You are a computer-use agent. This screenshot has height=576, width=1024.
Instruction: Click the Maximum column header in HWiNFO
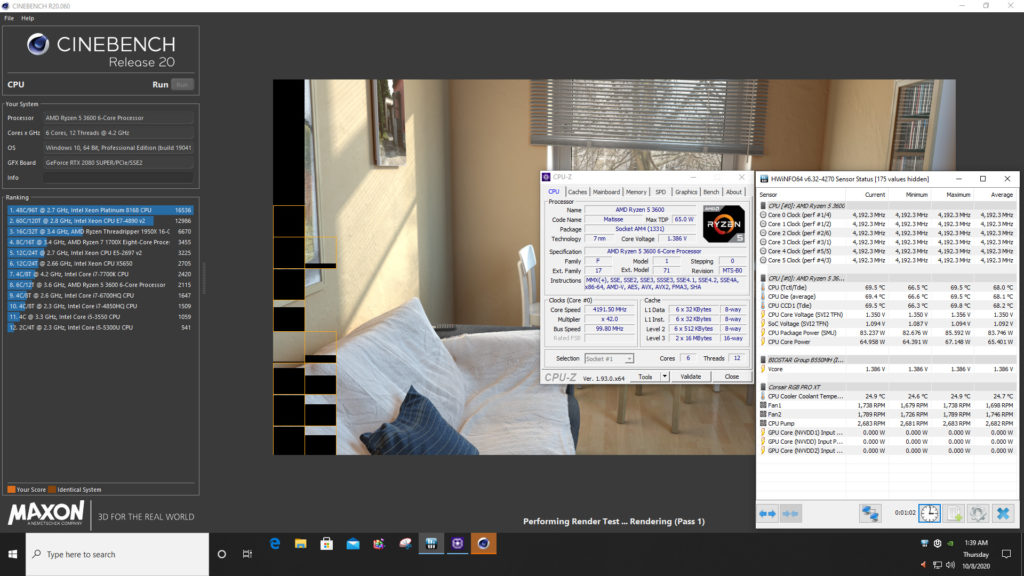click(x=958, y=195)
